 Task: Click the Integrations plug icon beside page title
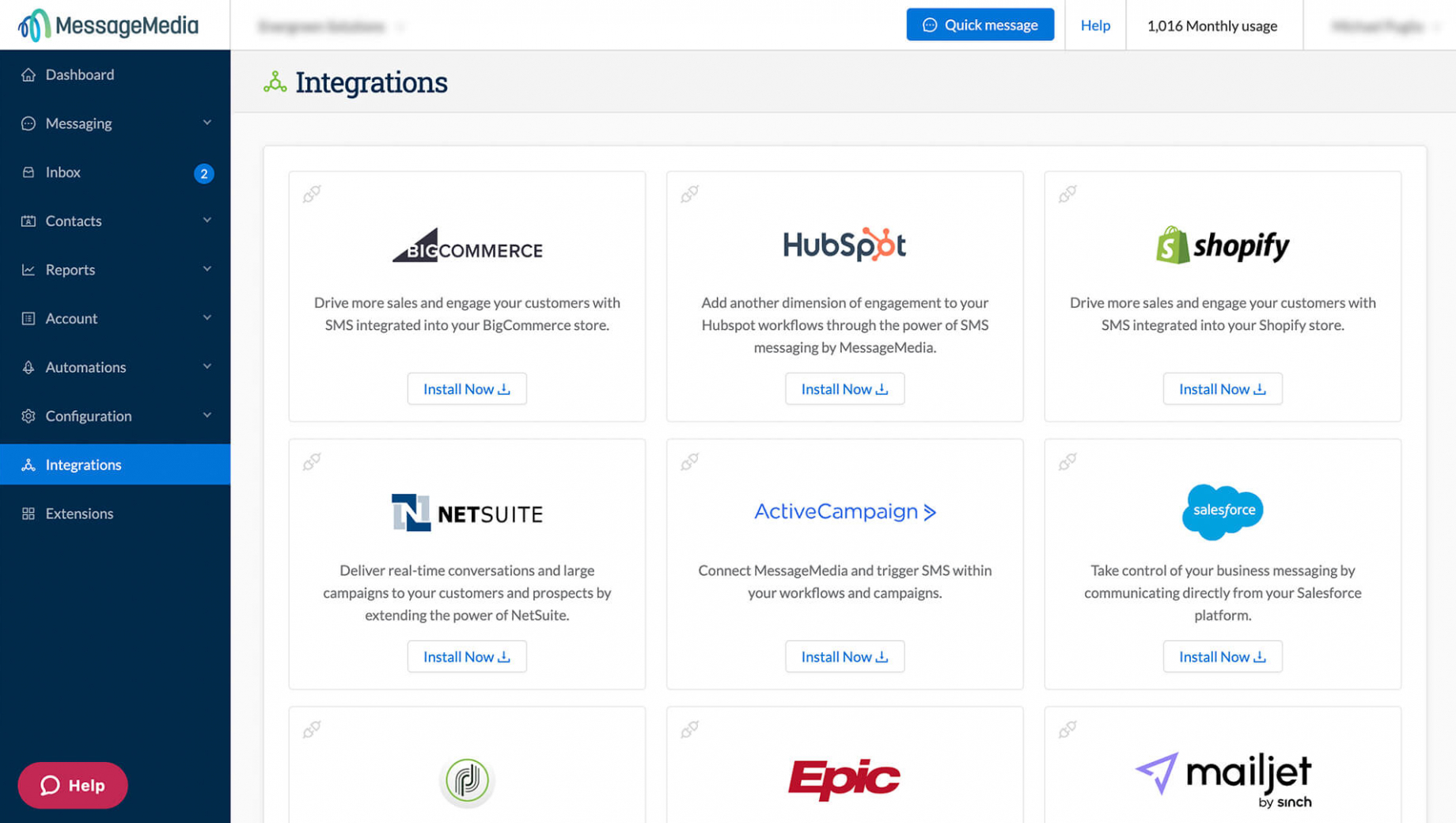tap(275, 82)
